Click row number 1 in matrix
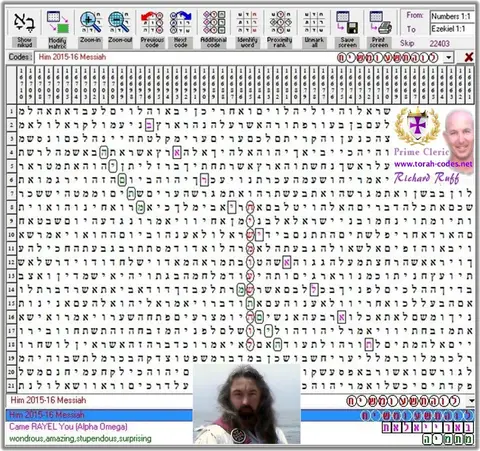Viewport: 480px width, 451px height. click(x=12, y=111)
